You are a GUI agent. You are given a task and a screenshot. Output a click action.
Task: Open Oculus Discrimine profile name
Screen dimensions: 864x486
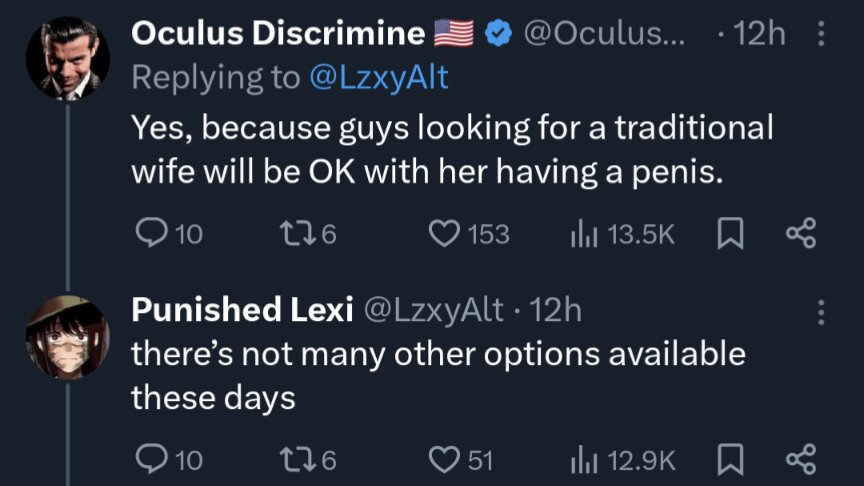pyautogui.click(x=278, y=33)
